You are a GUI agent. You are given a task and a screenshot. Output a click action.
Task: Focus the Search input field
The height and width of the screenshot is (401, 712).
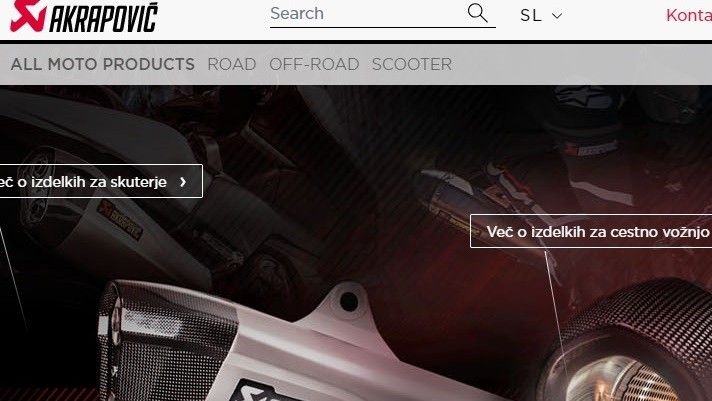pyautogui.click(x=367, y=14)
